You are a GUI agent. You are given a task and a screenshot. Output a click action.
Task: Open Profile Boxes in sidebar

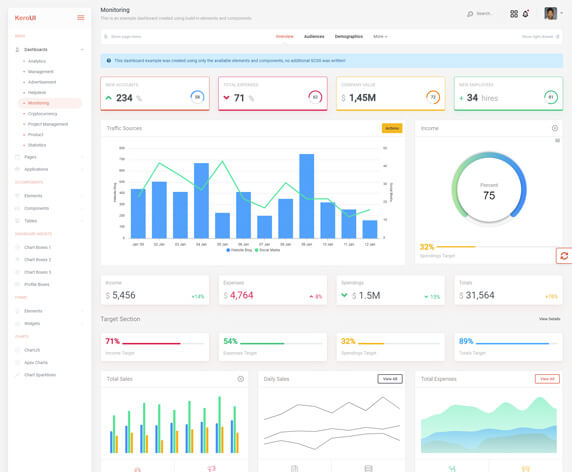point(36,285)
